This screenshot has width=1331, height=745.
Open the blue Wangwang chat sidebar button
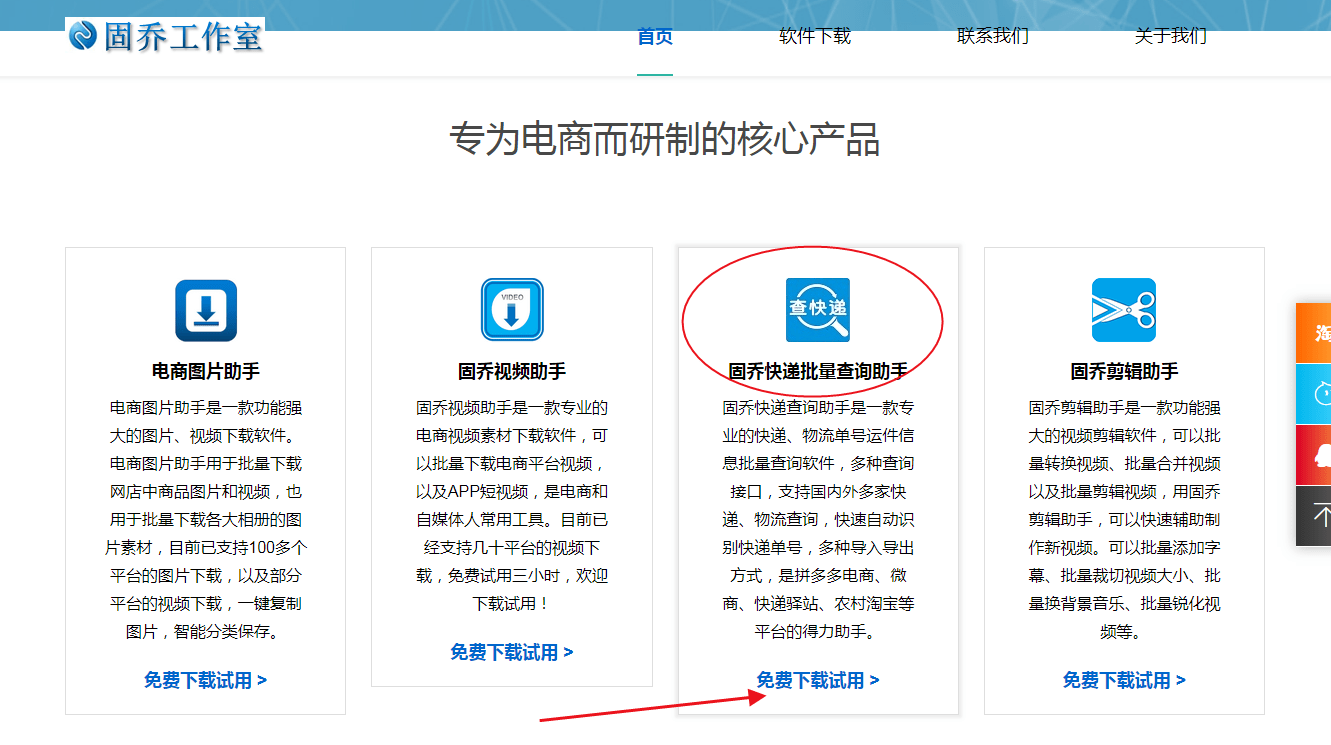point(1314,394)
